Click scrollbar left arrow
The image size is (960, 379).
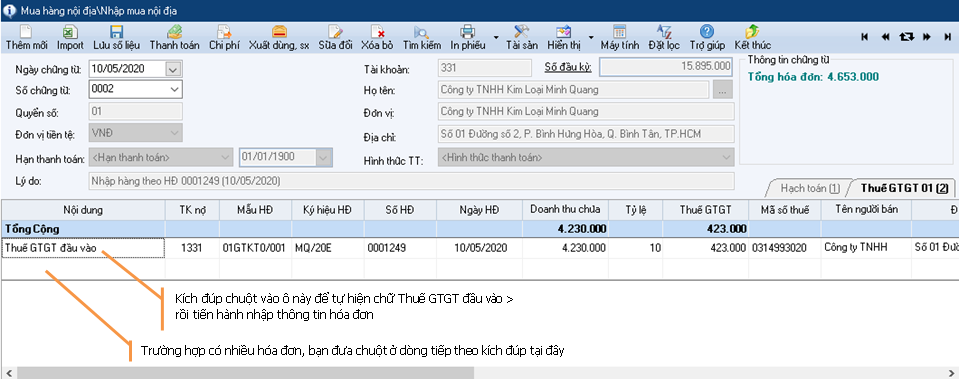tap(8, 373)
